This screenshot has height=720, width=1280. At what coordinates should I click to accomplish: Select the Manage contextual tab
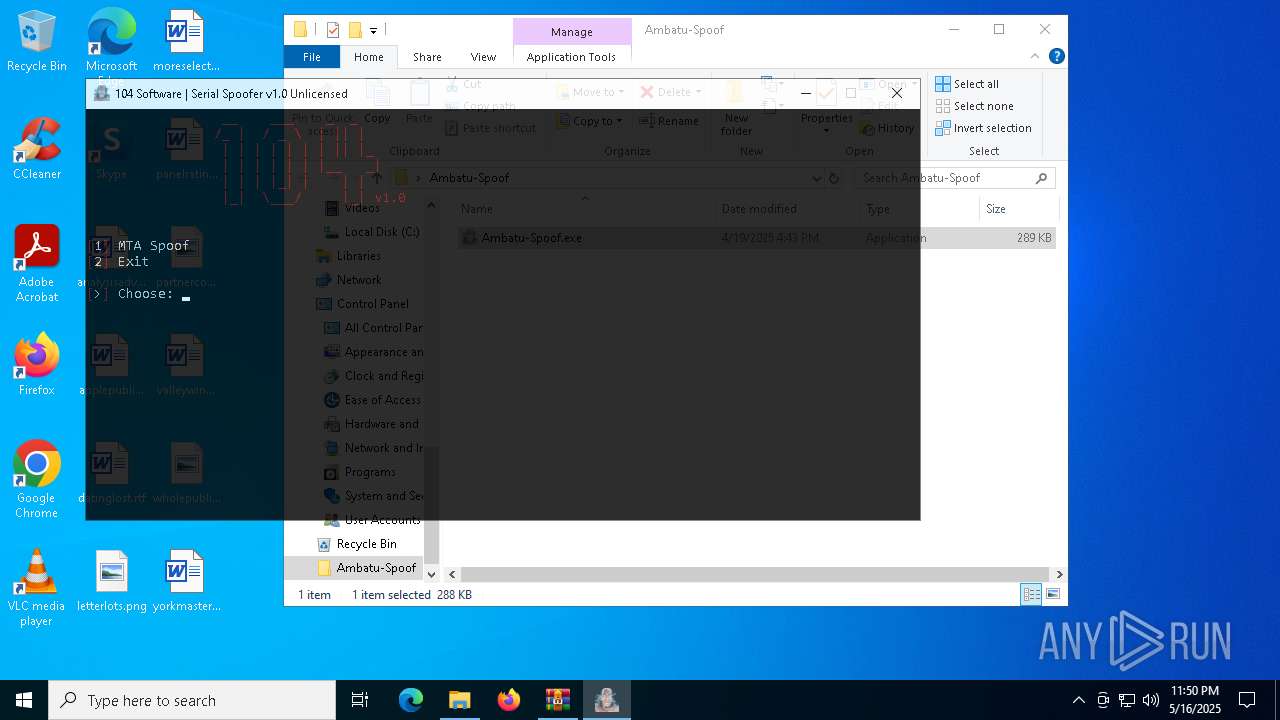pos(572,32)
